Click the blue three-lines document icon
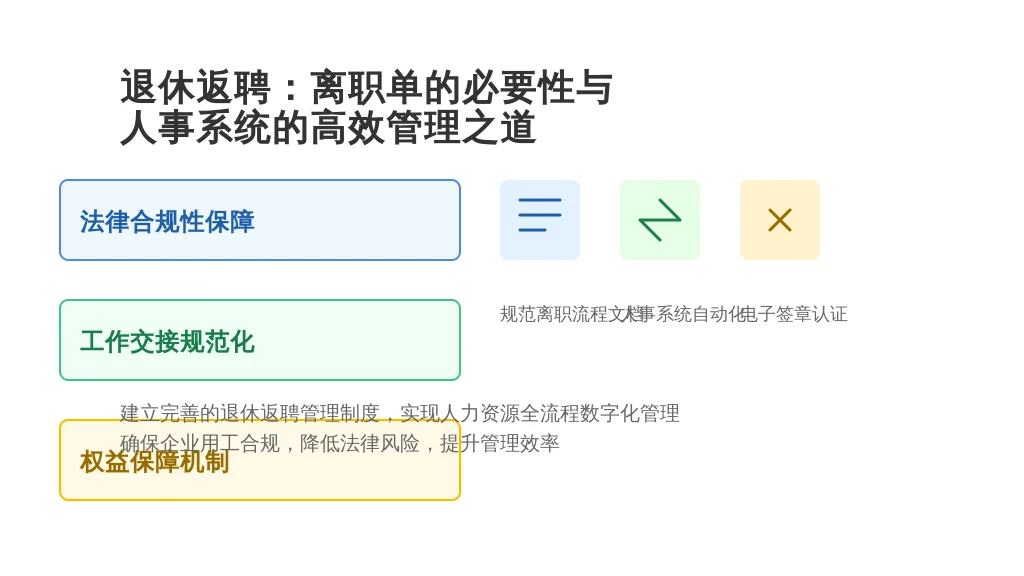Viewport: 1024px width, 576px height. 540,220
